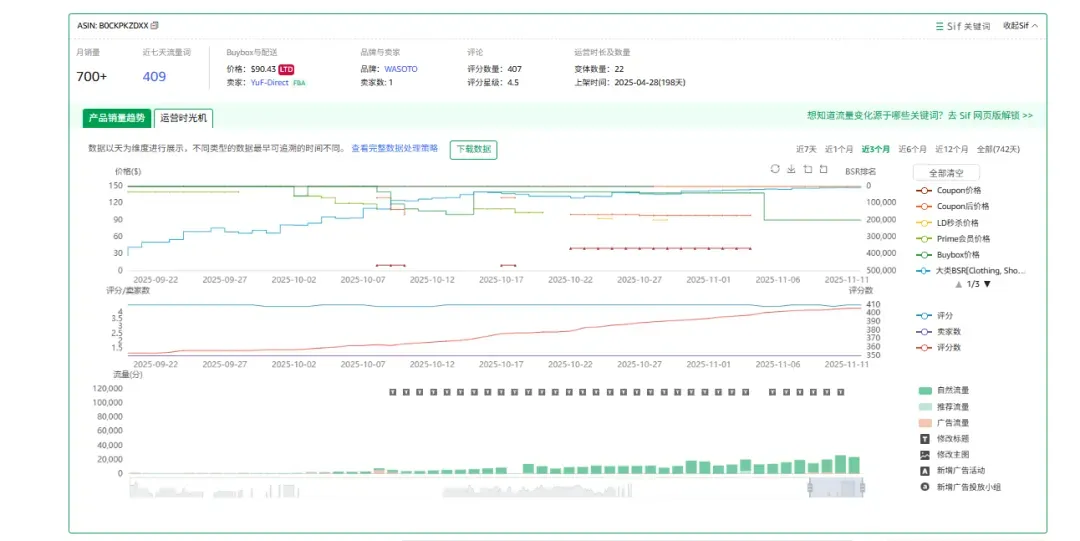Click the timeline range slider right handle
Viewport: 1080px width, 541px height.
862,488
